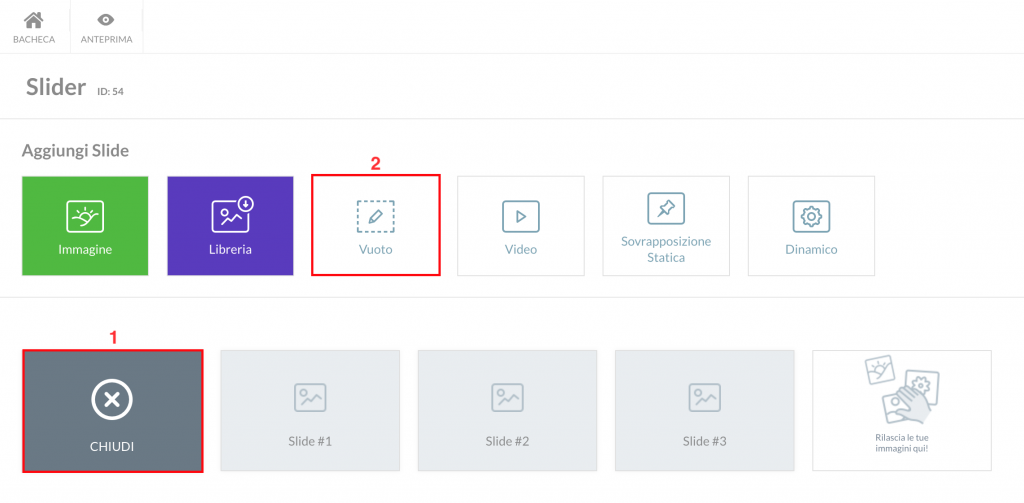Select the Dinamico gear icon
The width and height of the screenshot is (1024, 503).
pos(811,216)
